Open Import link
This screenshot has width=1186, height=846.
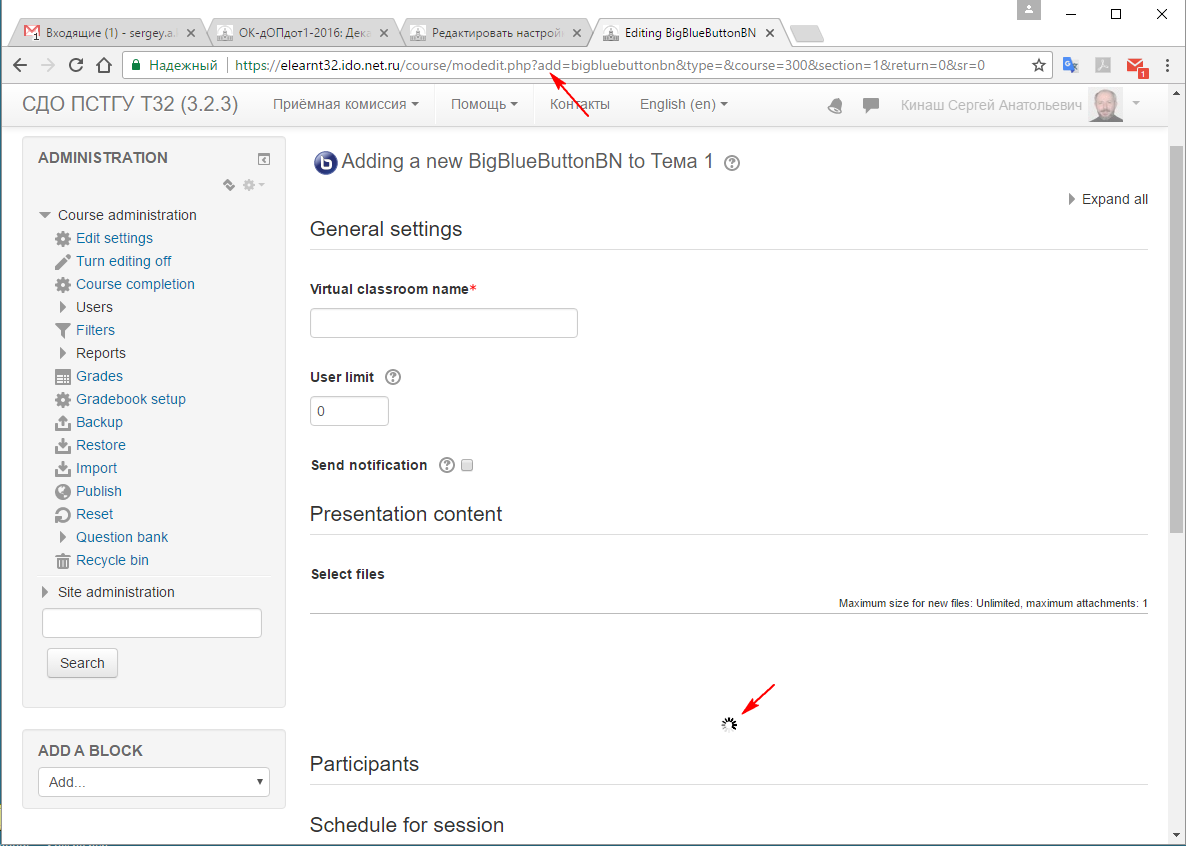[x=96, y=468]
